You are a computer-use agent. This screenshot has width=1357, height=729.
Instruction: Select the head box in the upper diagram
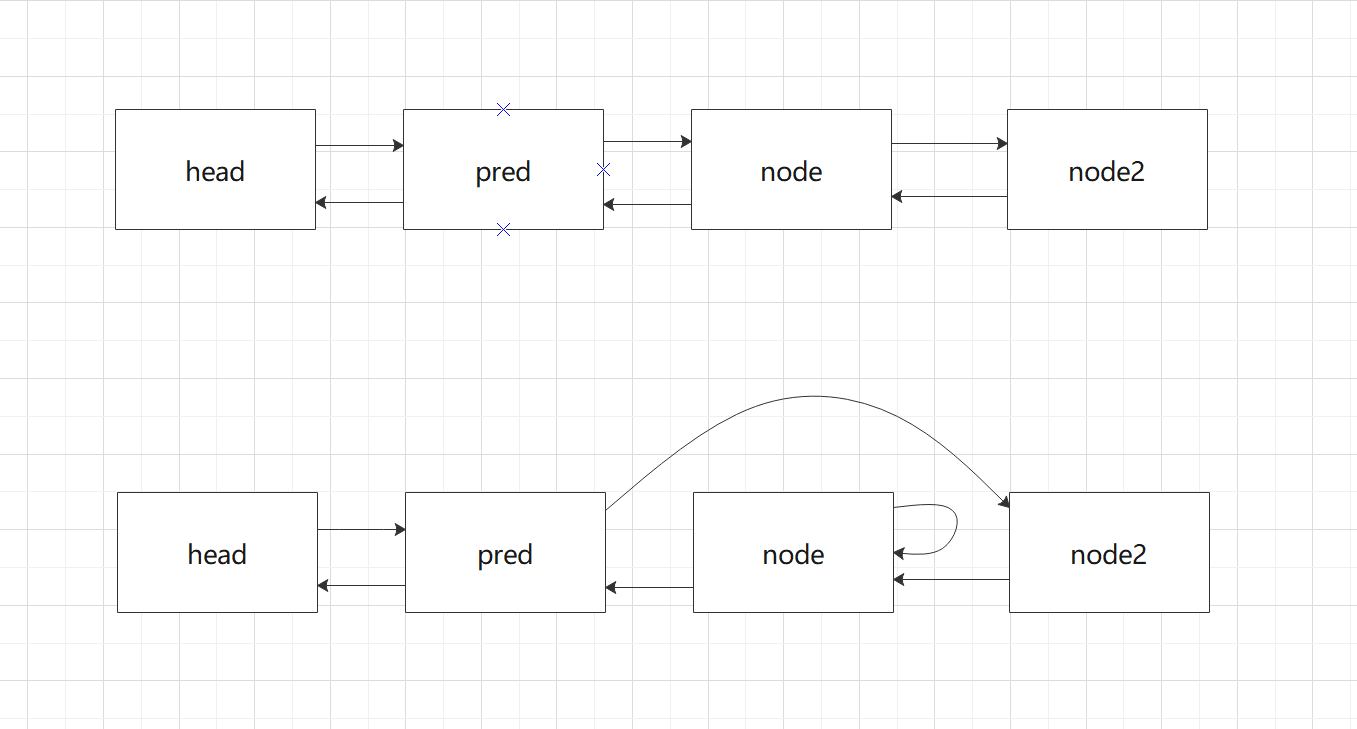click(215, 170)
